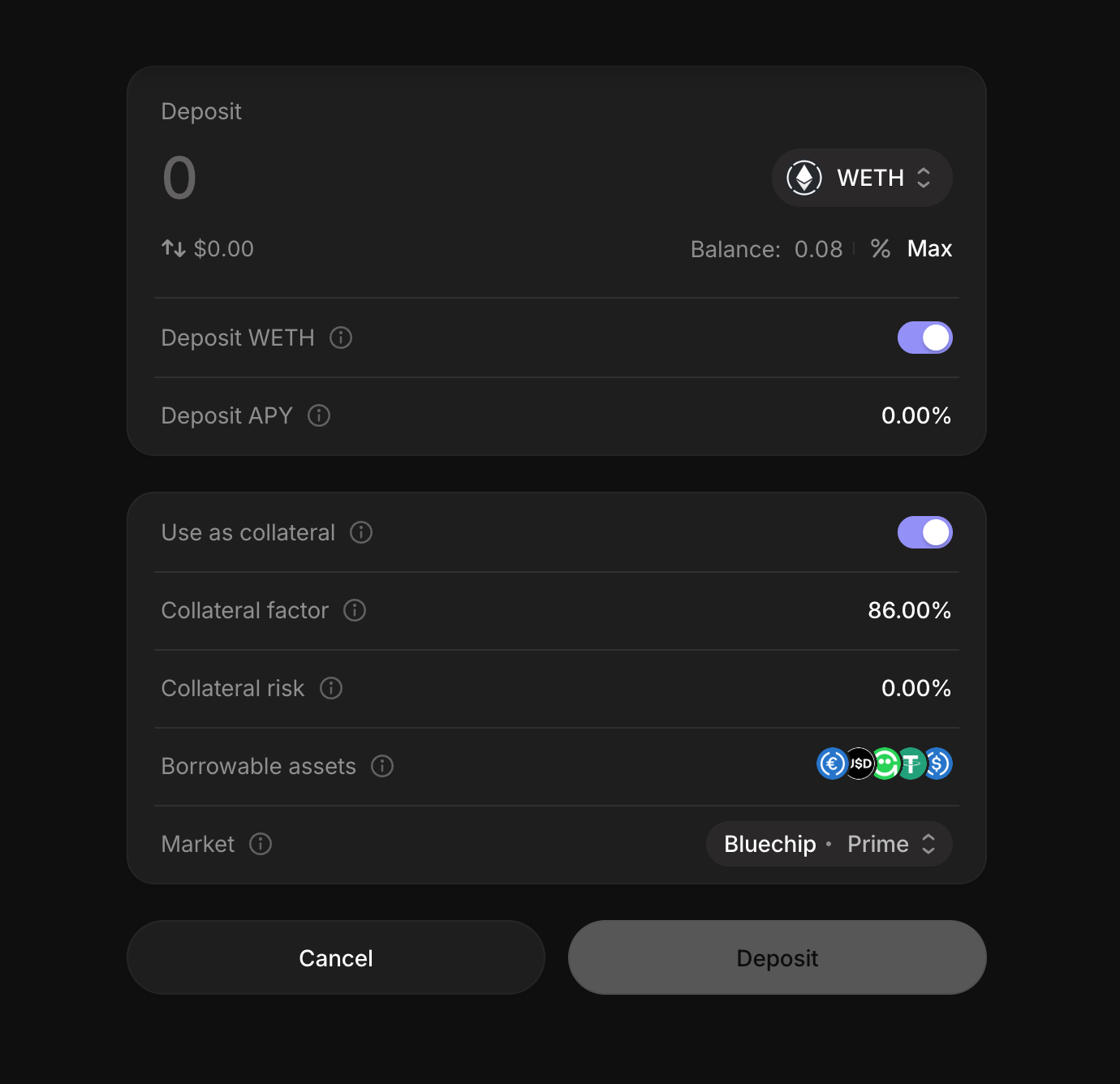Image resolution: width=1120 pixels, height=1084 pixels.
Task: Click the Use as collateral info icon
Action: point(361,532)
